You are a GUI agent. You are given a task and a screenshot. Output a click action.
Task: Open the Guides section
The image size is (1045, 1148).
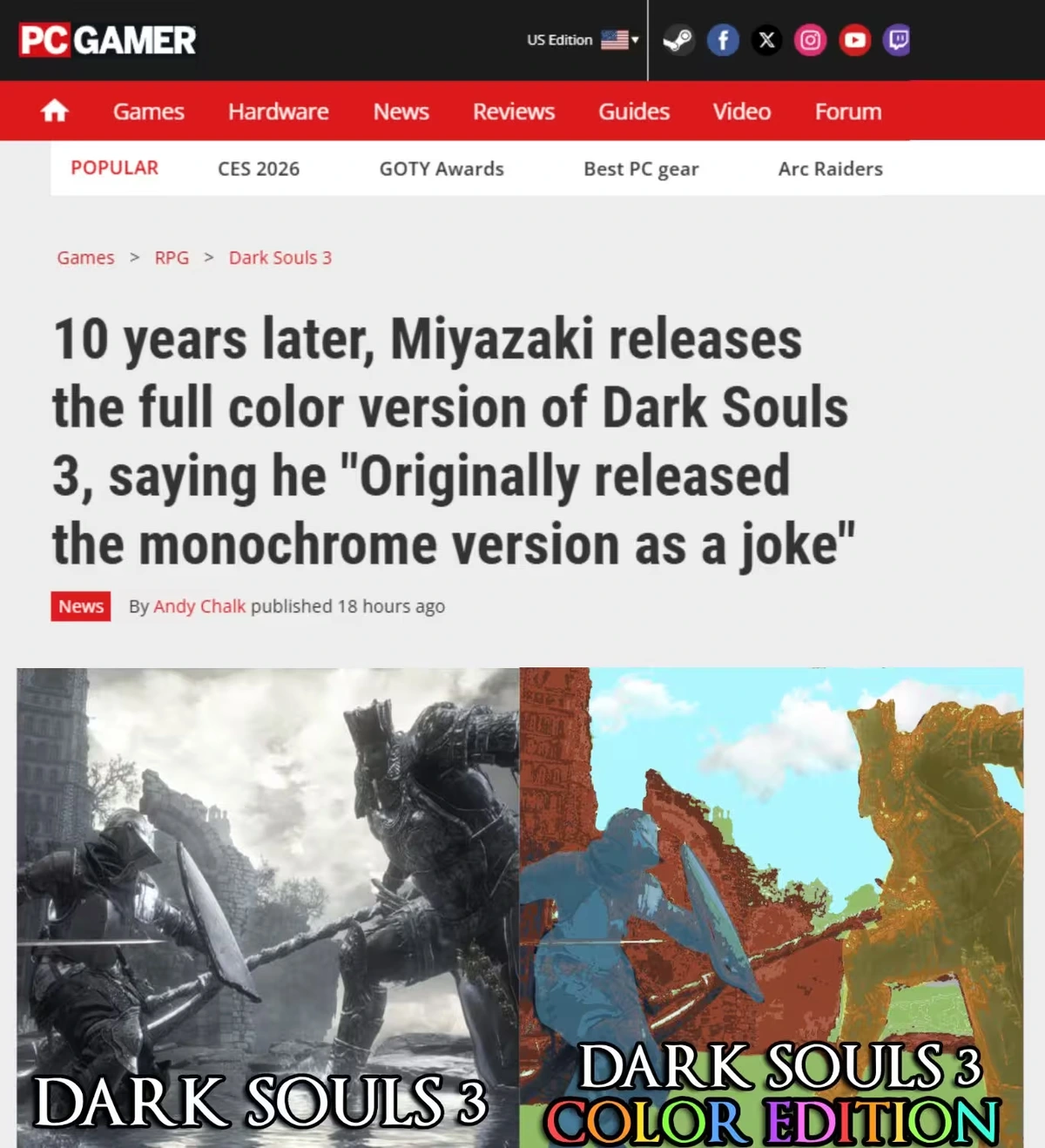coord(634,111)
